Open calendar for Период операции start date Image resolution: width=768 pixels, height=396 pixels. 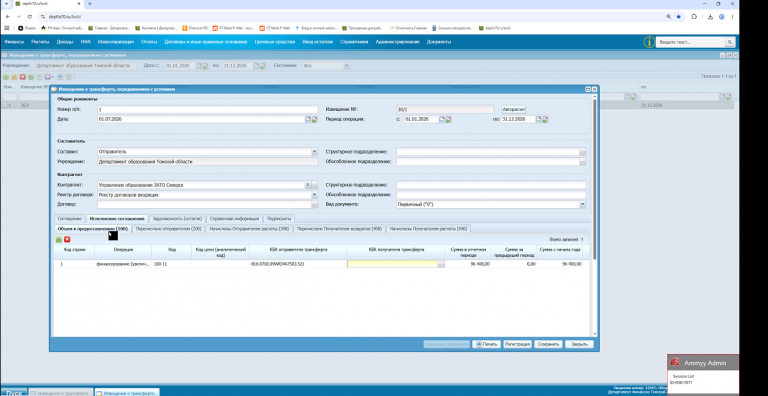(x=442, y=119)
